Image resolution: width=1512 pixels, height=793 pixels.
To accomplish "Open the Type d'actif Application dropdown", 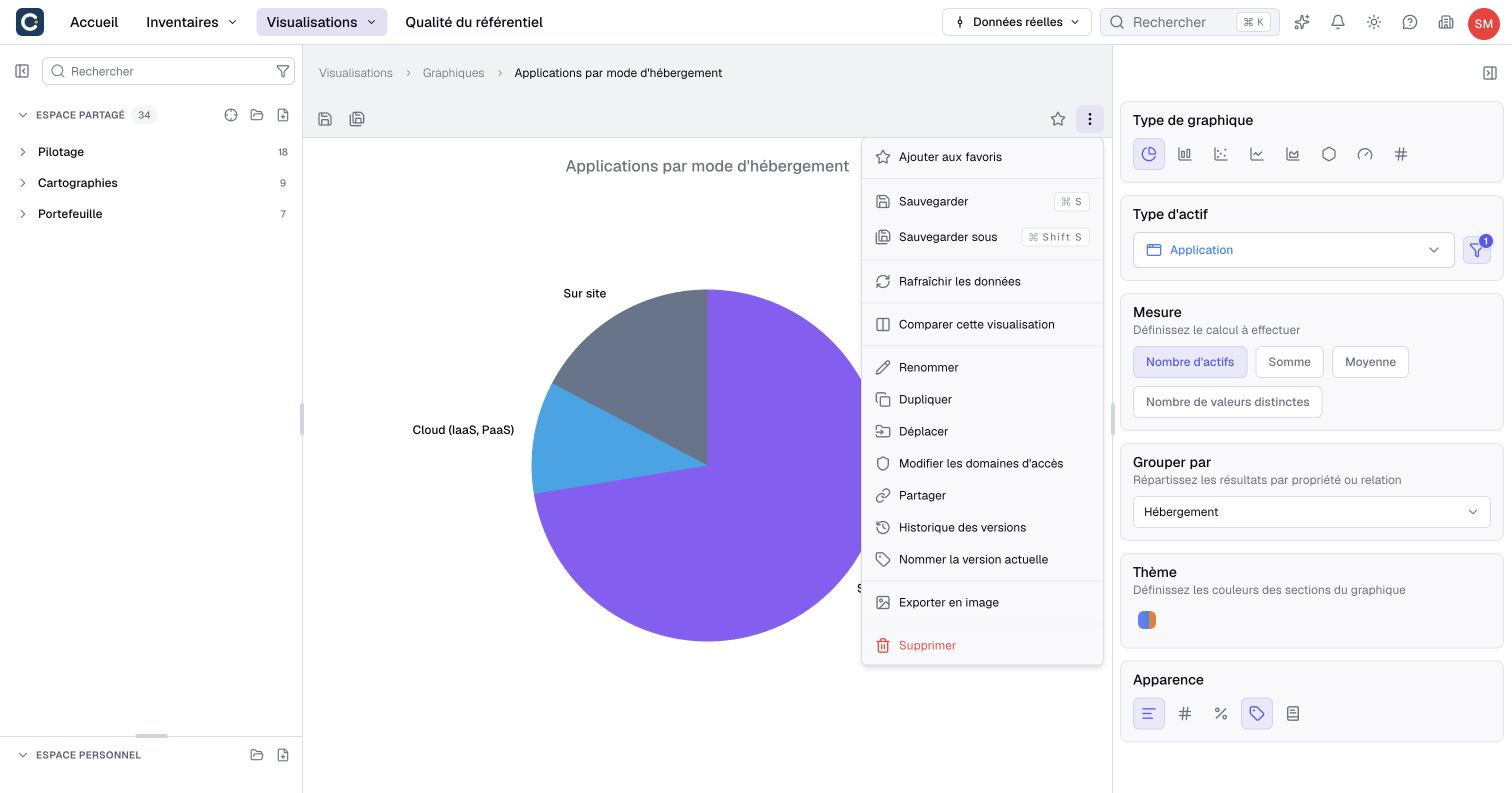I will (1293, 250).
